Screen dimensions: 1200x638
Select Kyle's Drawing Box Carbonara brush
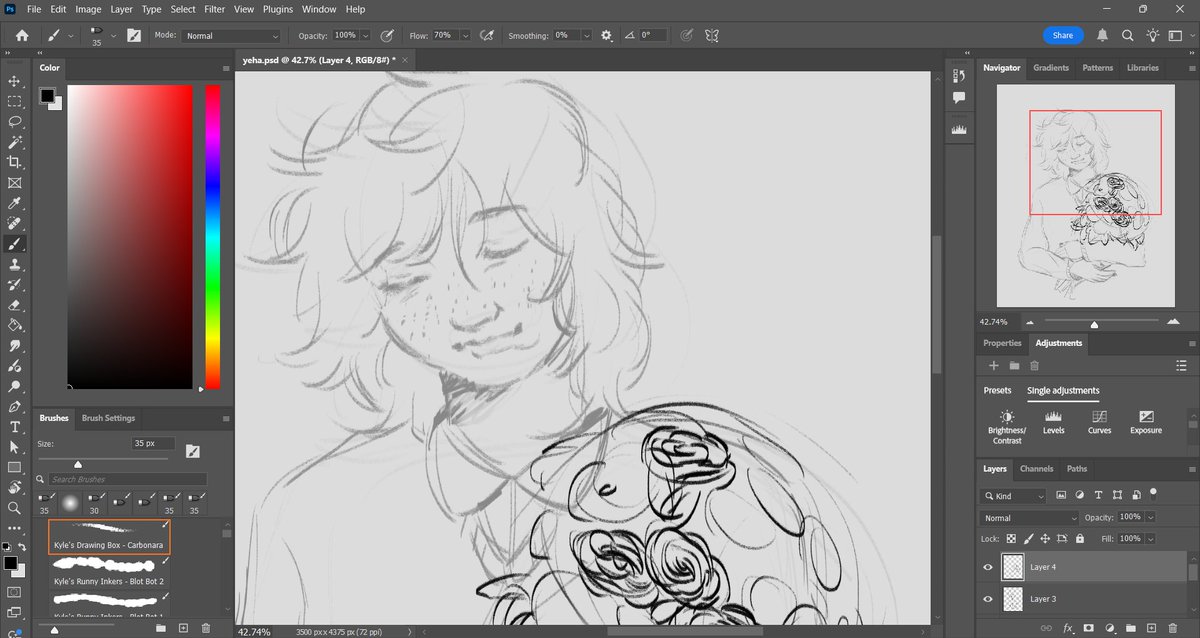(x=109, y=536)
